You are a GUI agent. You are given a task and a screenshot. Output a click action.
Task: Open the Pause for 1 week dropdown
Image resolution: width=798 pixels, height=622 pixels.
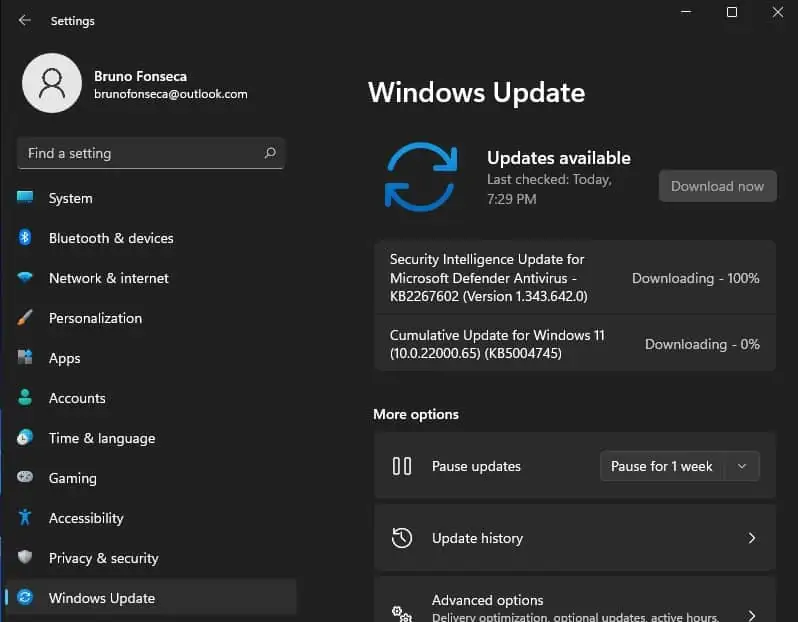(679, 466)
